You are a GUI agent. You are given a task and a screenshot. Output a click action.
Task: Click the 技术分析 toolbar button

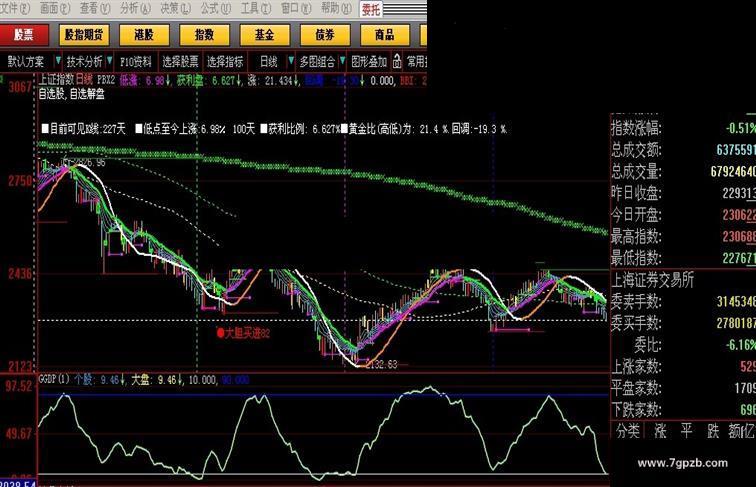point(84,62)
